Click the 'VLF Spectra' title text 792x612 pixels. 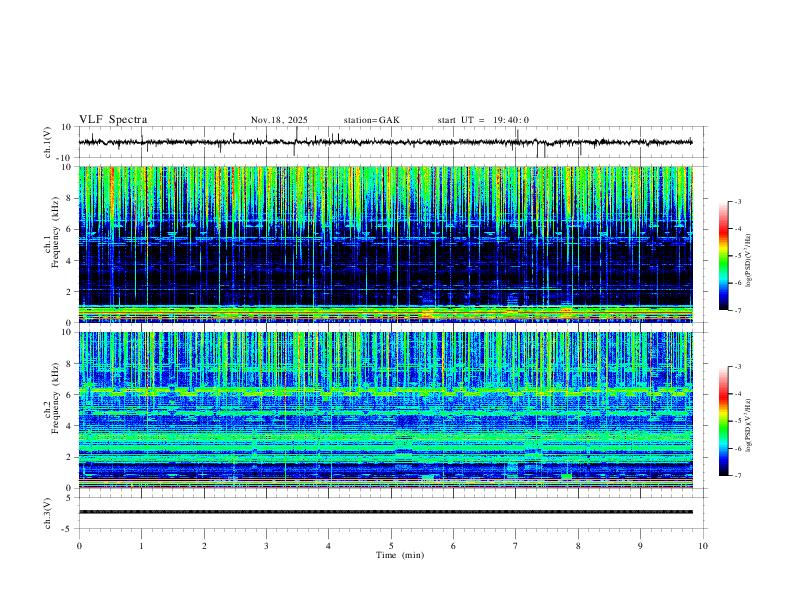[113, 120]
